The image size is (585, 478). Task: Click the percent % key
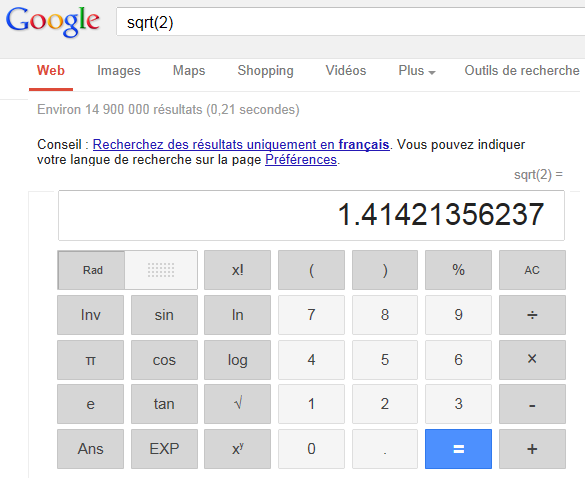click(x=458, y=270)
